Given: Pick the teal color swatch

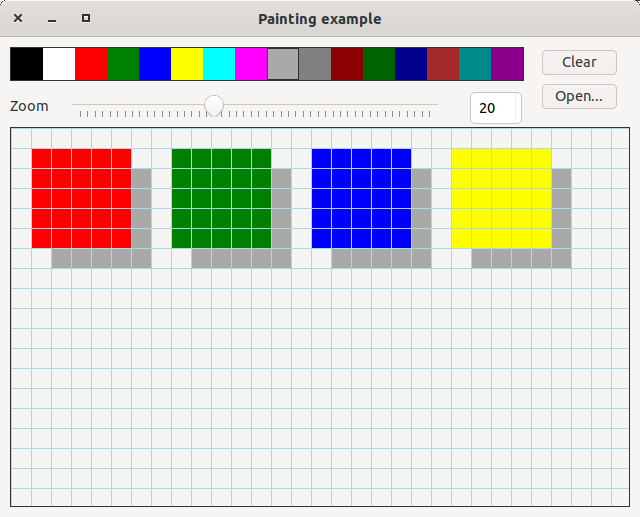Looking at the screenshot, I should click(x=474, y=64).
